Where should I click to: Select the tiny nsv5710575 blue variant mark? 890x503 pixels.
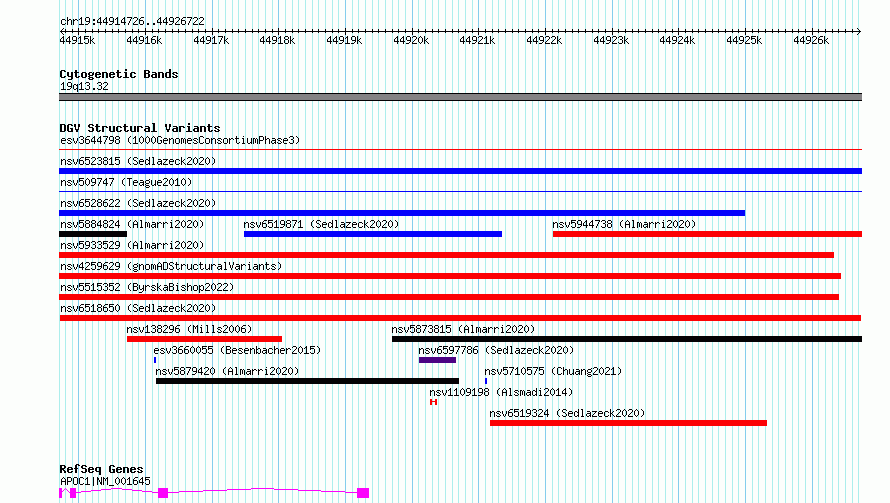coord(486,381)
